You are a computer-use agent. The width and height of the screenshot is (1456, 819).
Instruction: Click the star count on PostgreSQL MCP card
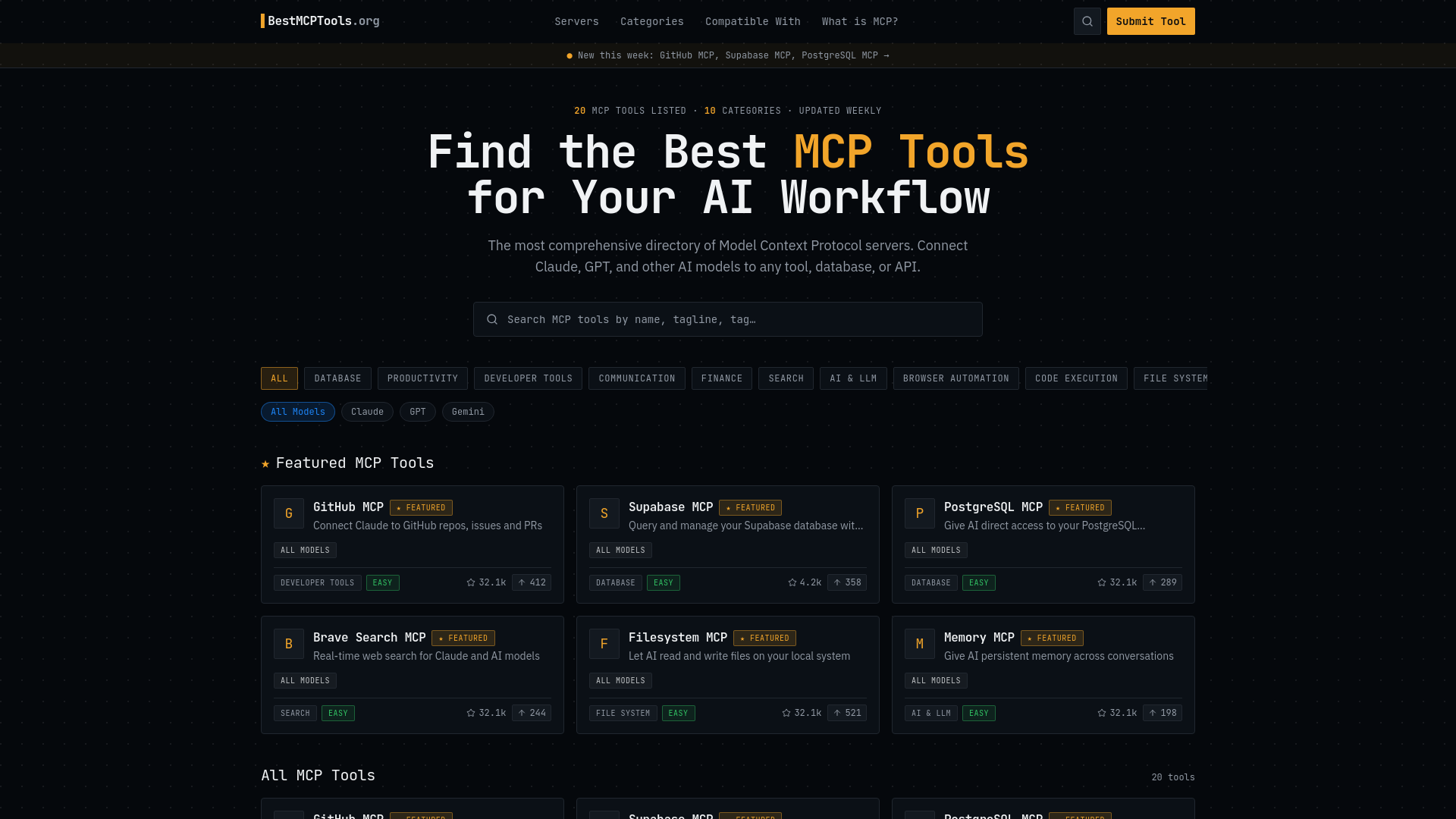tap(1117, 582)
